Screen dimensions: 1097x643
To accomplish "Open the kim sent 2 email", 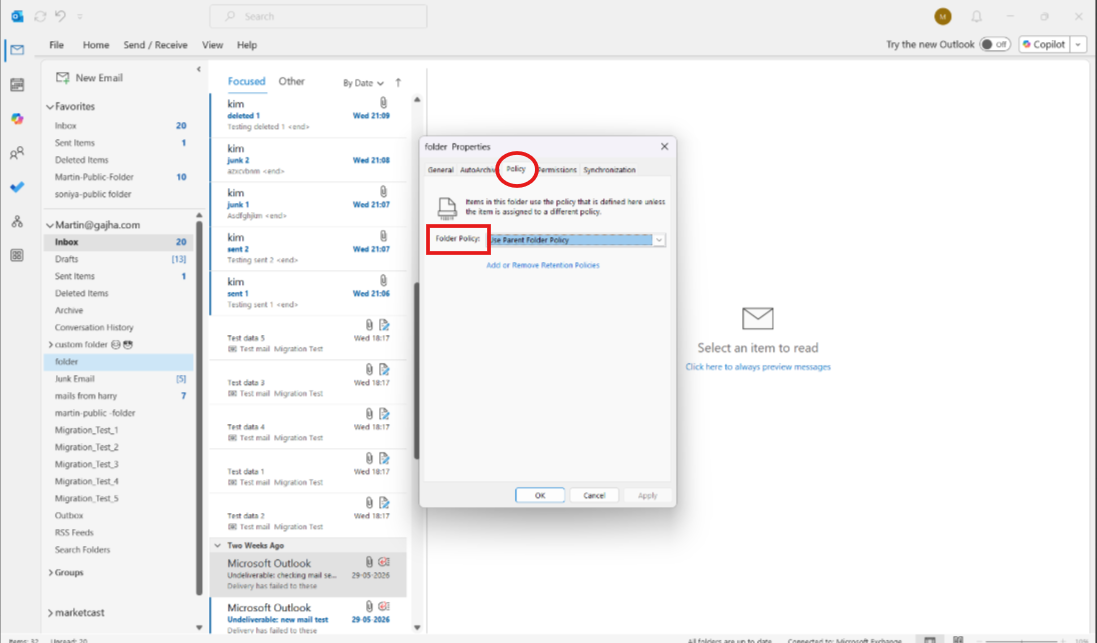I will click(x=309, y=248).
